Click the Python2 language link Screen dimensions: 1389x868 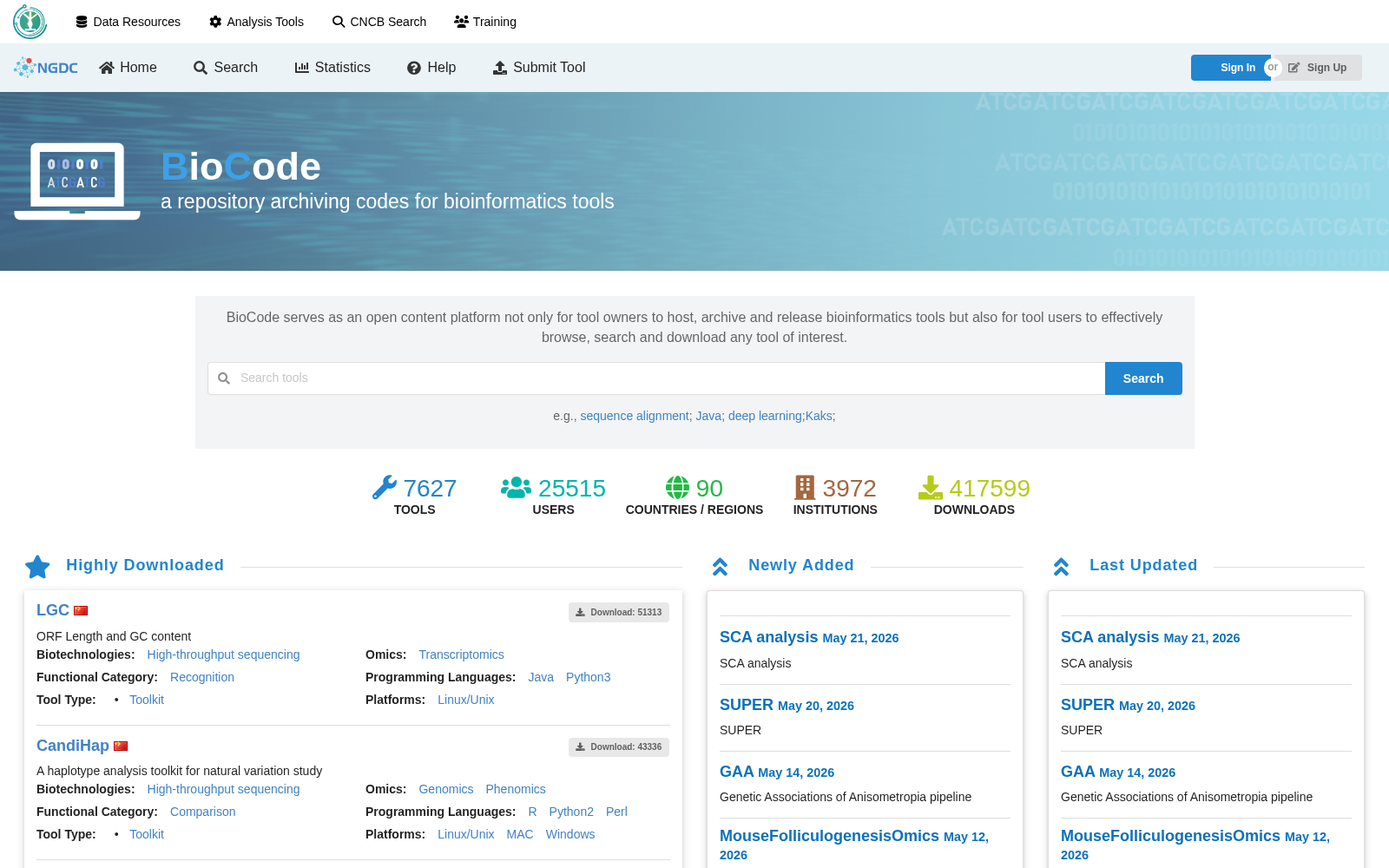[x=571, y=812]
